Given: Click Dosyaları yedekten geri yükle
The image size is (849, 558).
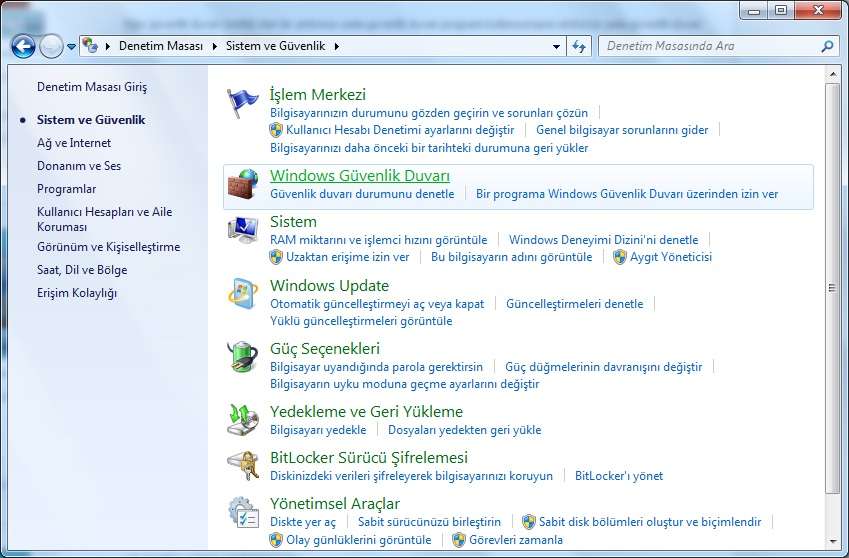Looking at the screenshot, I should click(465, 430).
